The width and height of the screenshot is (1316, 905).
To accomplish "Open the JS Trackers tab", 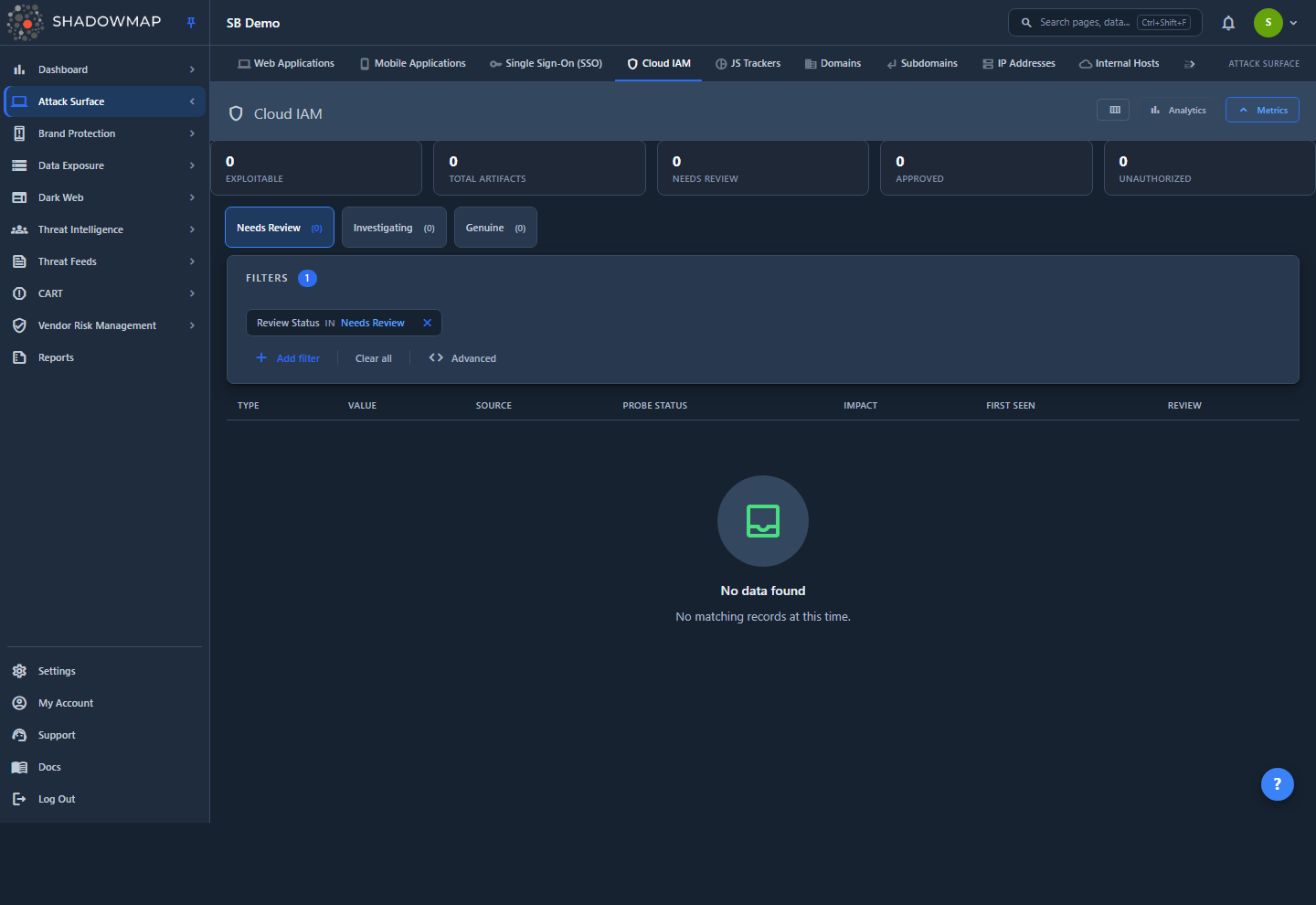I will (748, 64).
